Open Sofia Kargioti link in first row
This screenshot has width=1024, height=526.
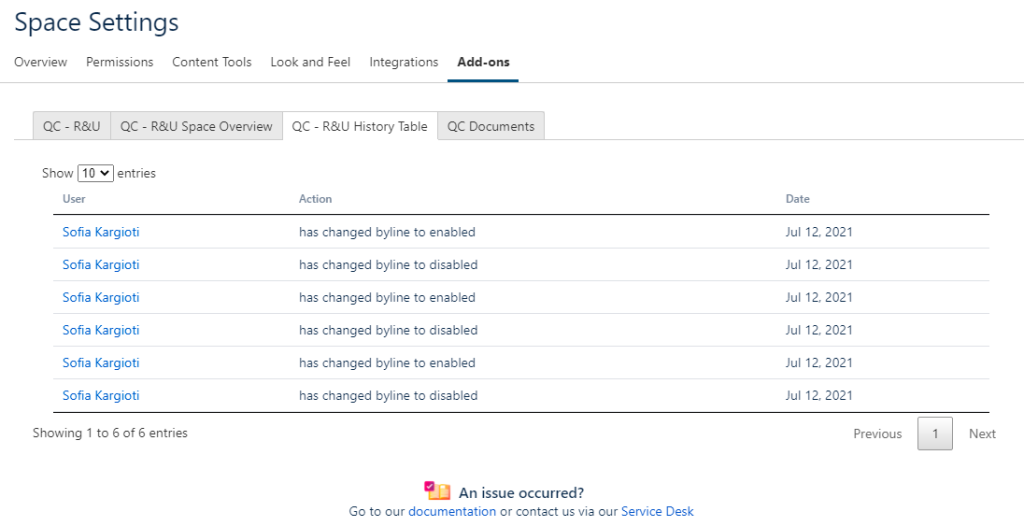click(101, 232)
